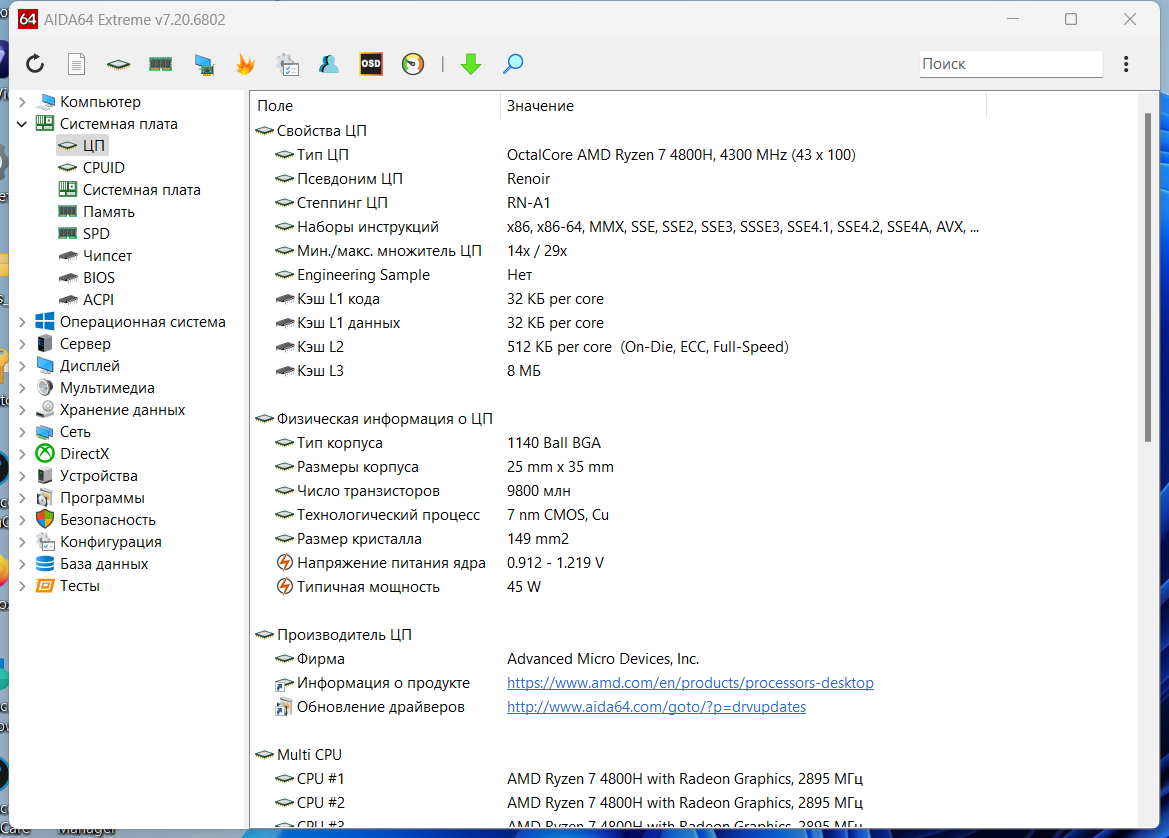
Task: Open the Computer monitor toolbar icon
Action: [204, 65]
